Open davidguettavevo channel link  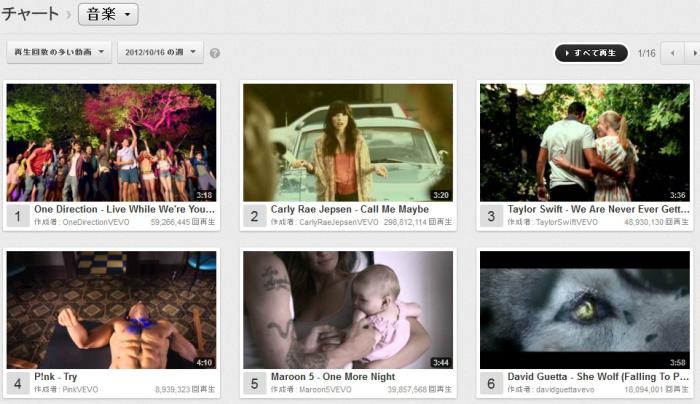pos(565,389)
